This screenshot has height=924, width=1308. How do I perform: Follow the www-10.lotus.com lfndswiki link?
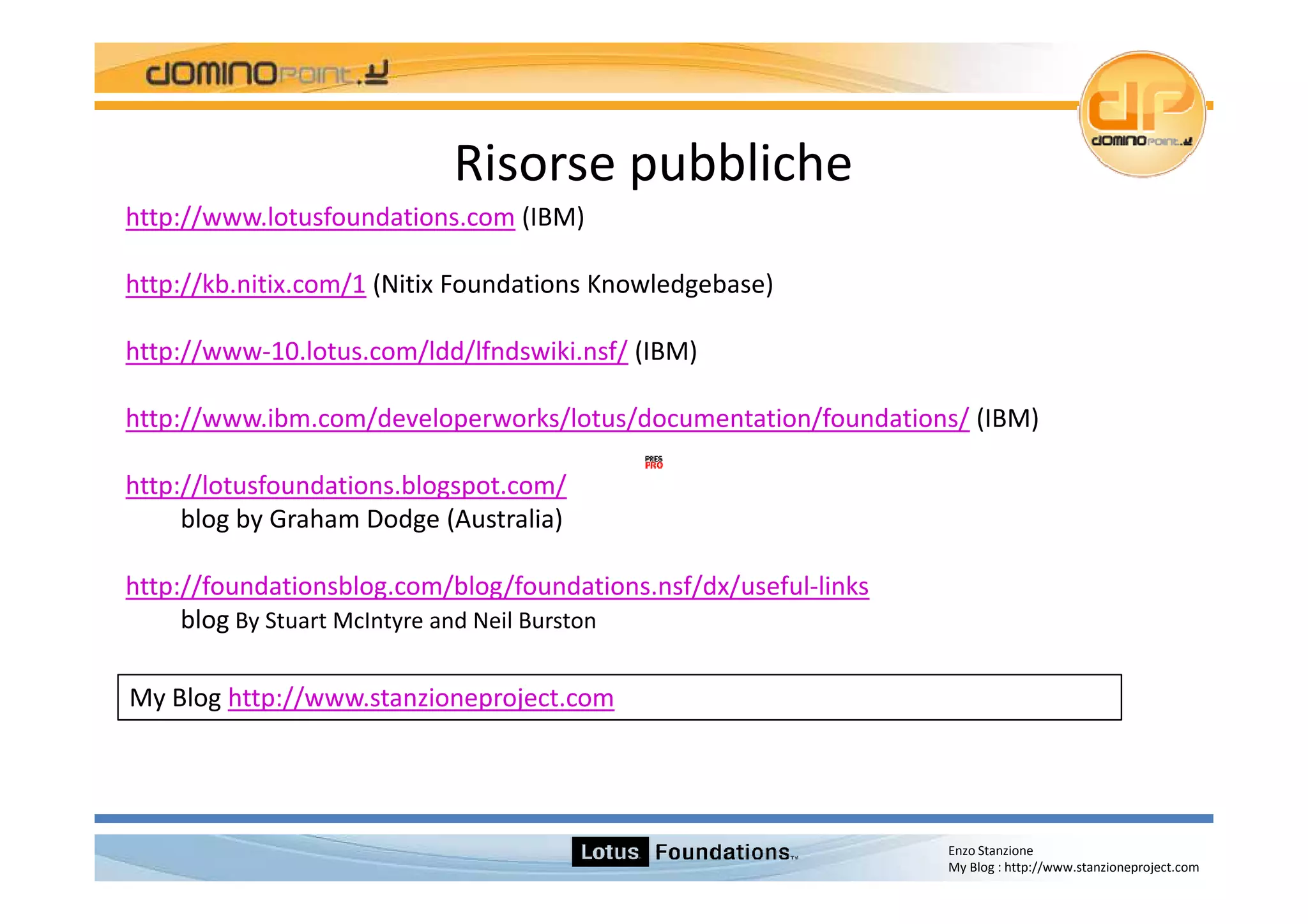pyautogui.click(x=377, y=352)
